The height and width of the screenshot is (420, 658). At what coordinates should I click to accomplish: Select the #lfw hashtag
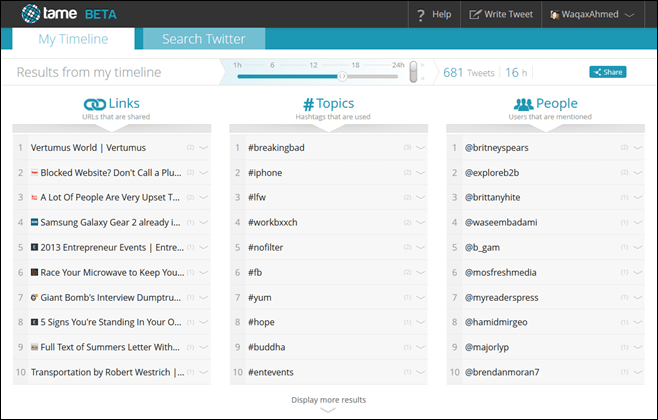pyautogui.click(x=257, y=197)
